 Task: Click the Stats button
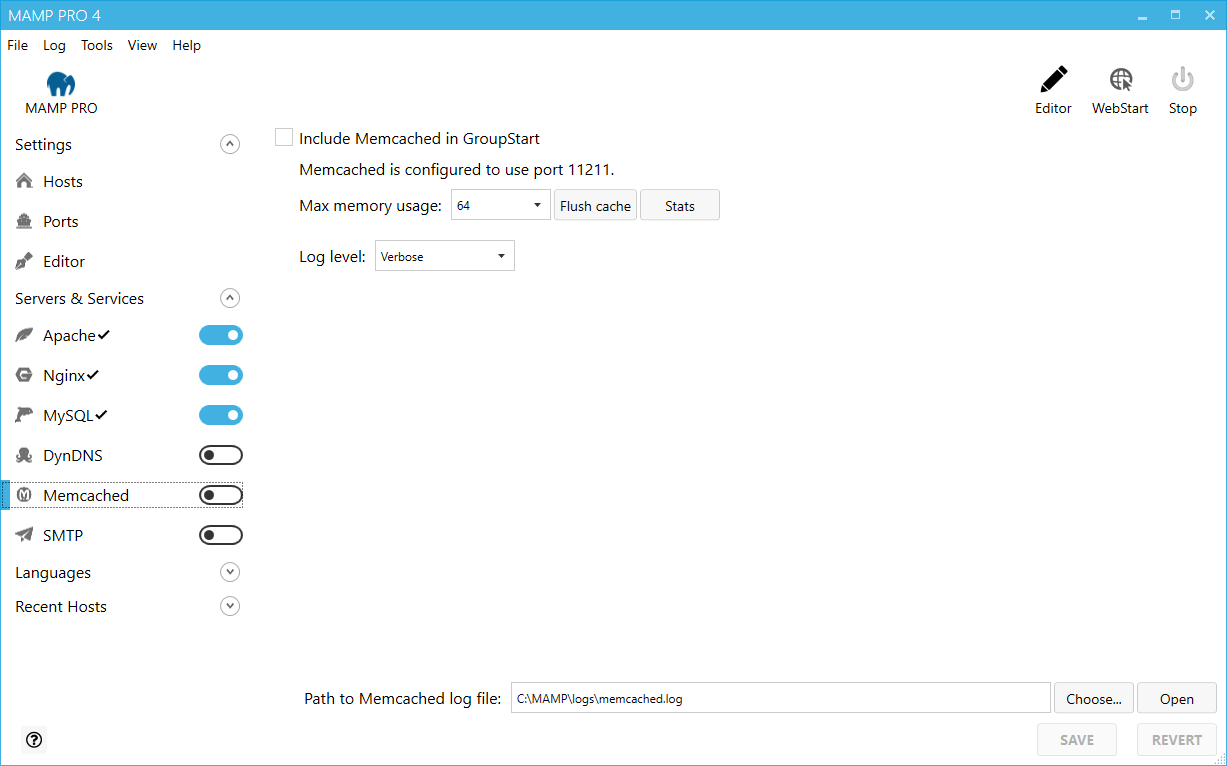point(680,205)
